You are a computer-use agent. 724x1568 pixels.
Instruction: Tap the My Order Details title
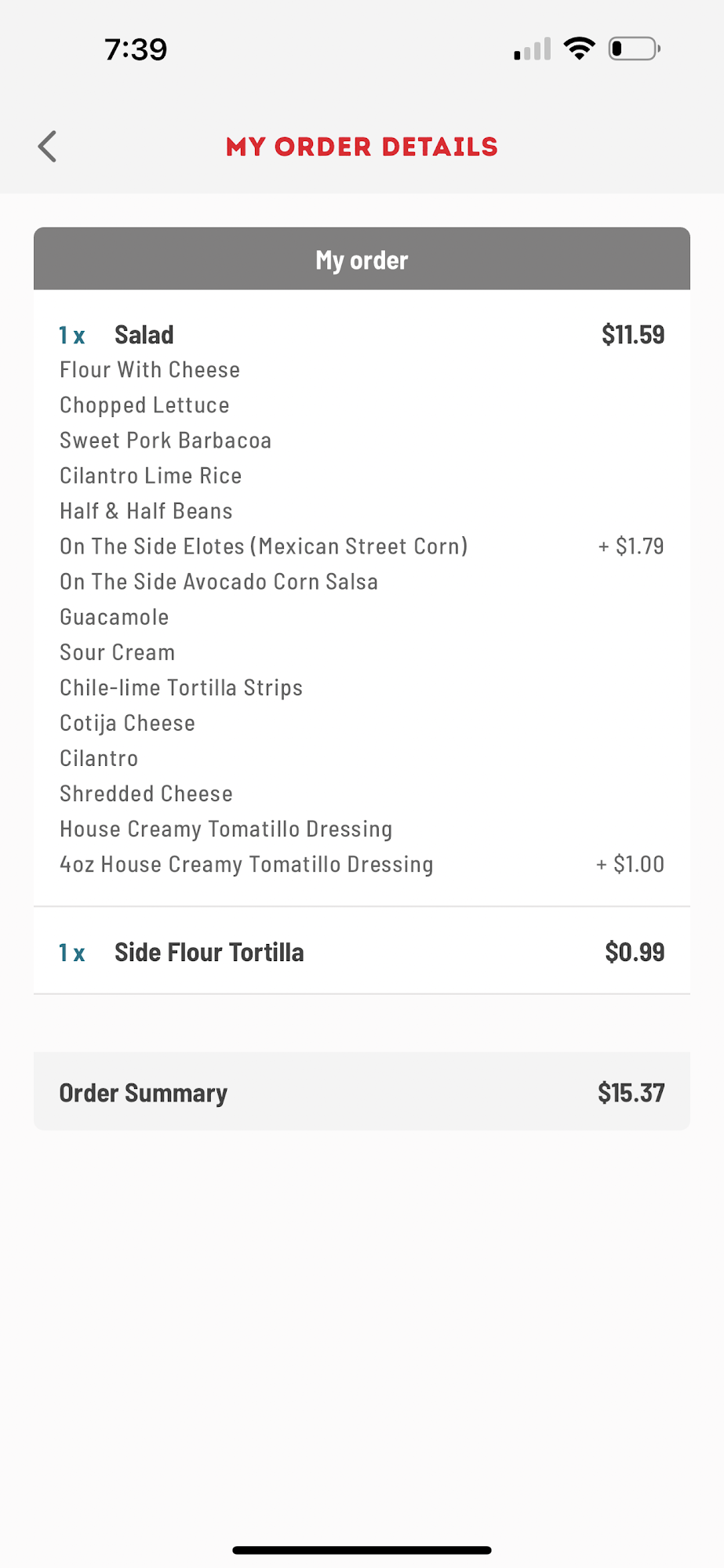(x=362, y=147)
